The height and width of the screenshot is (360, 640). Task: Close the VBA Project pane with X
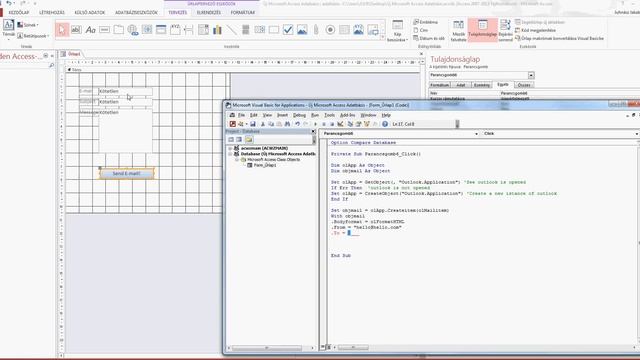pyautogui.click(x=313, y=131)
